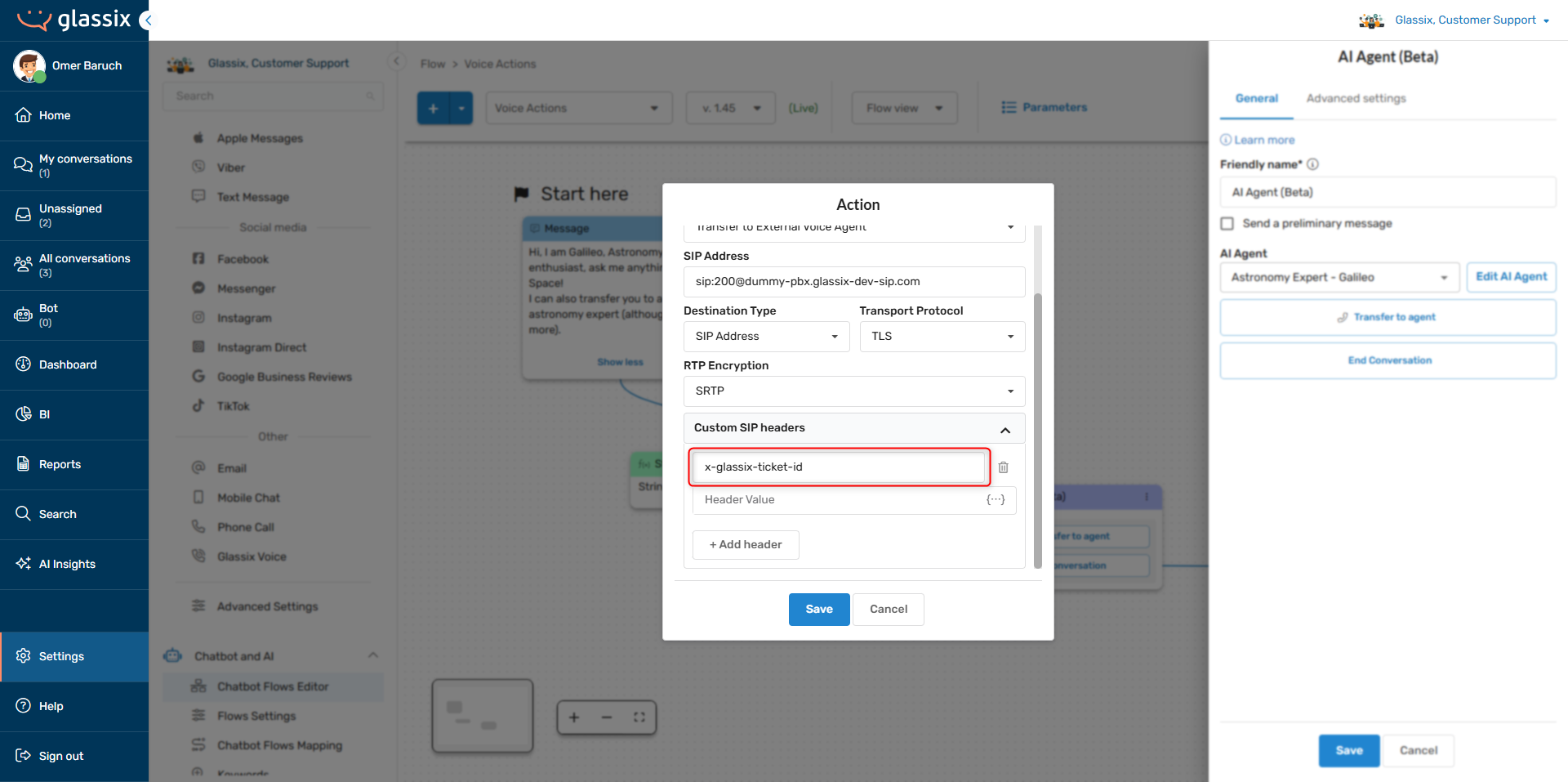The image size is (1568, 782).
Task: Zoom in the flow canvas
Action: [x=574, y=718]
